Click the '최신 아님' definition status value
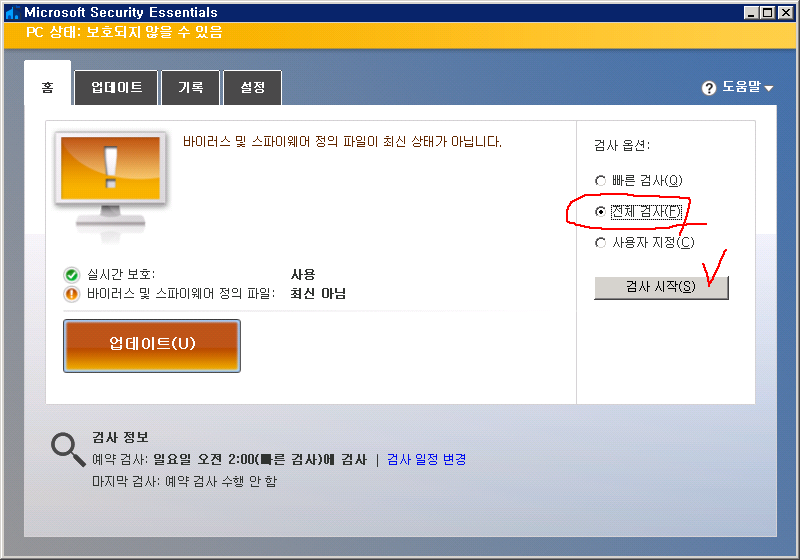 coord(318,294)
